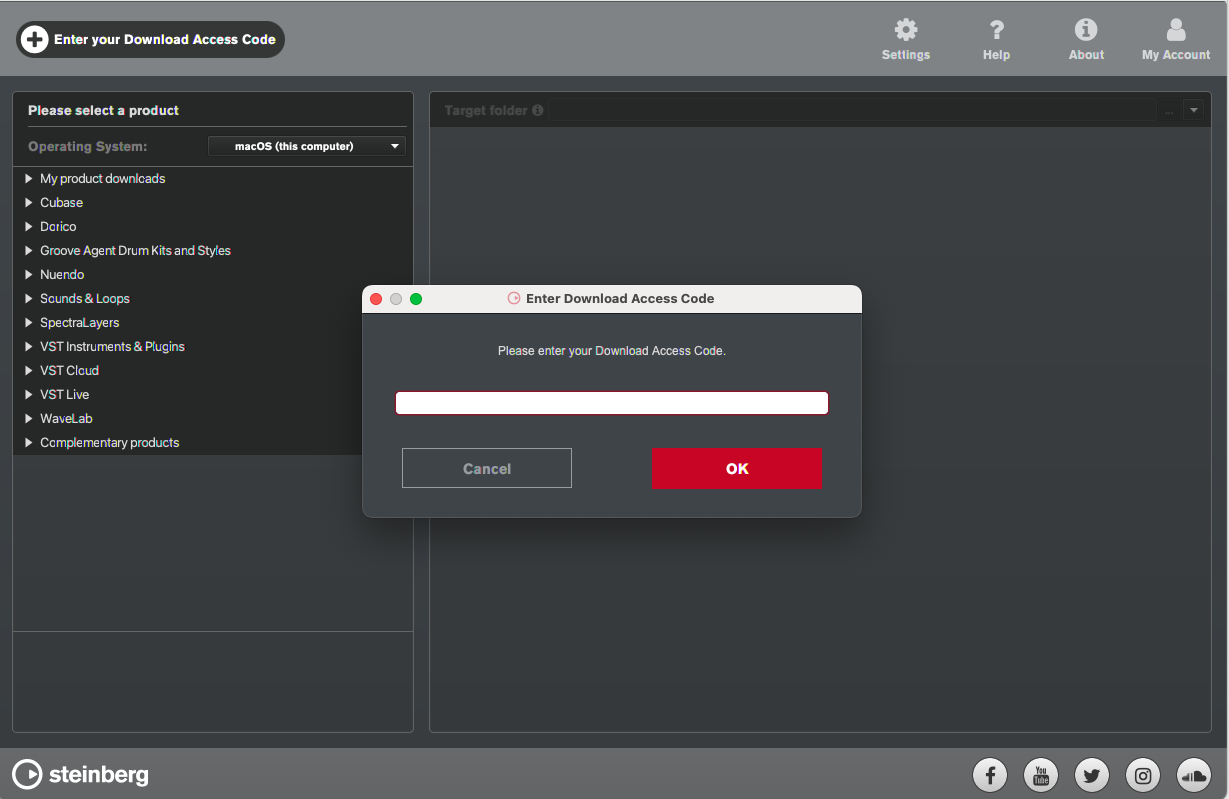Open Steinberg Twitter page icon

(1091, 774)
